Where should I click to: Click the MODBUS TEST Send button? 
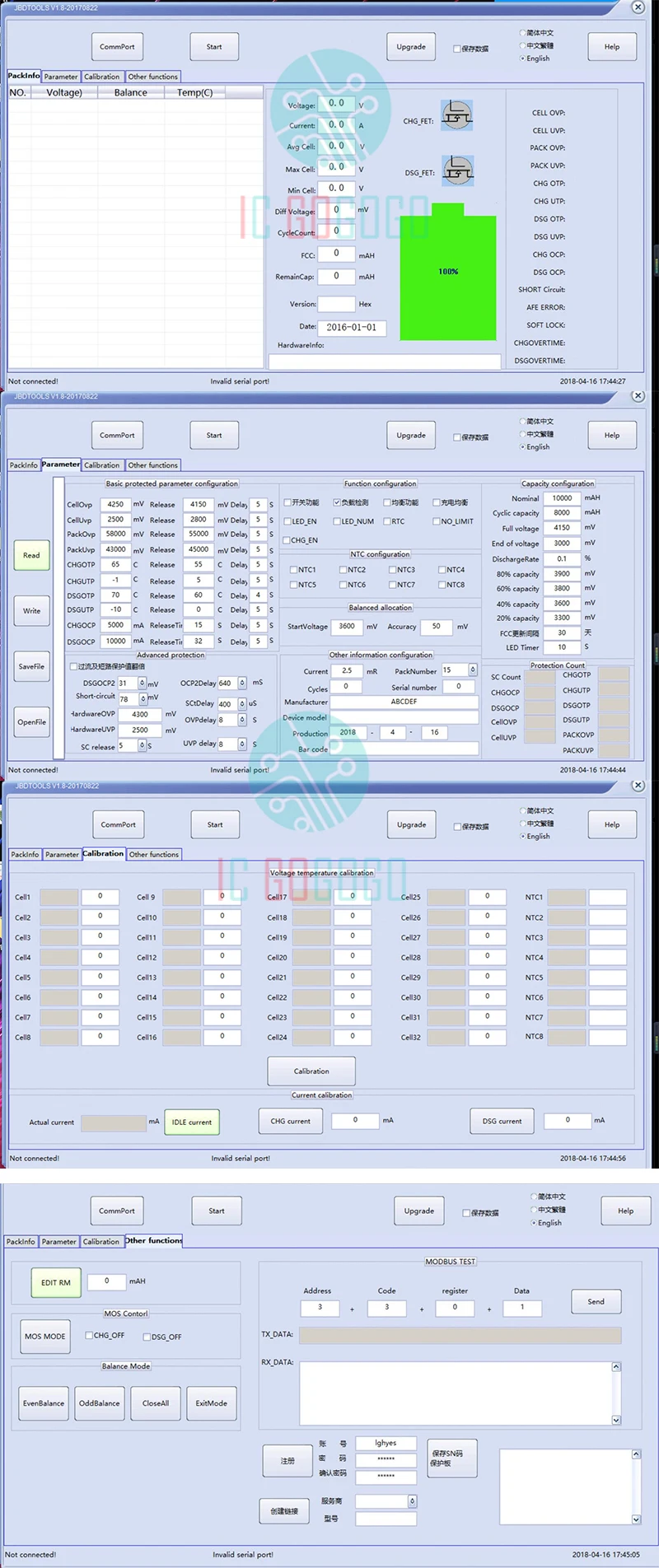596,1301
